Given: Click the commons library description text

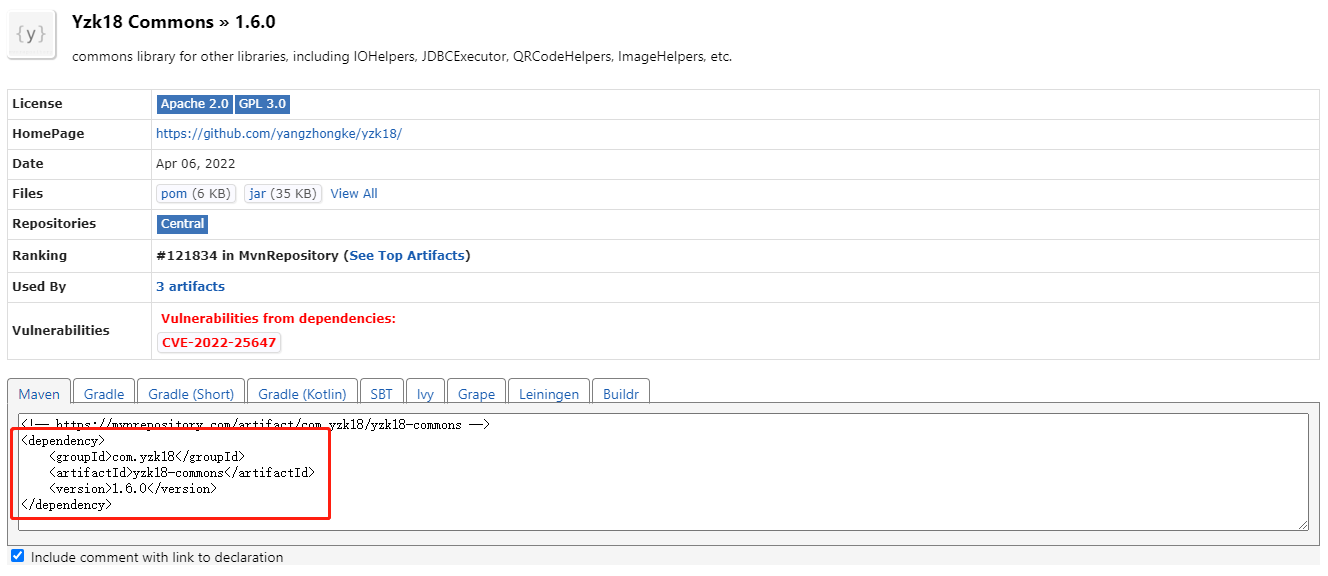Looking at the screenshot, I should (402, 57).
